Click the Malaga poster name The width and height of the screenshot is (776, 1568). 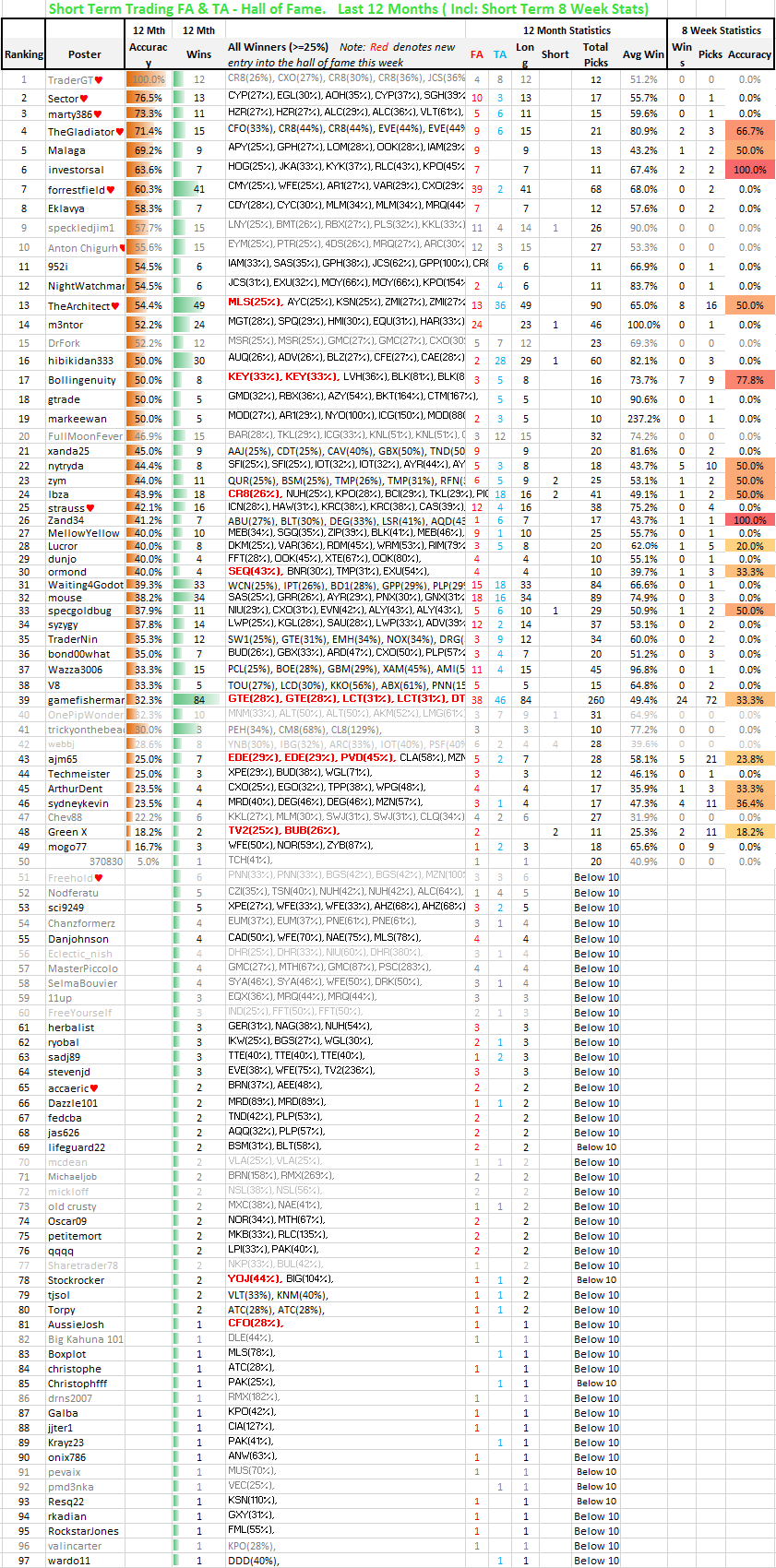tap(66, 150)
